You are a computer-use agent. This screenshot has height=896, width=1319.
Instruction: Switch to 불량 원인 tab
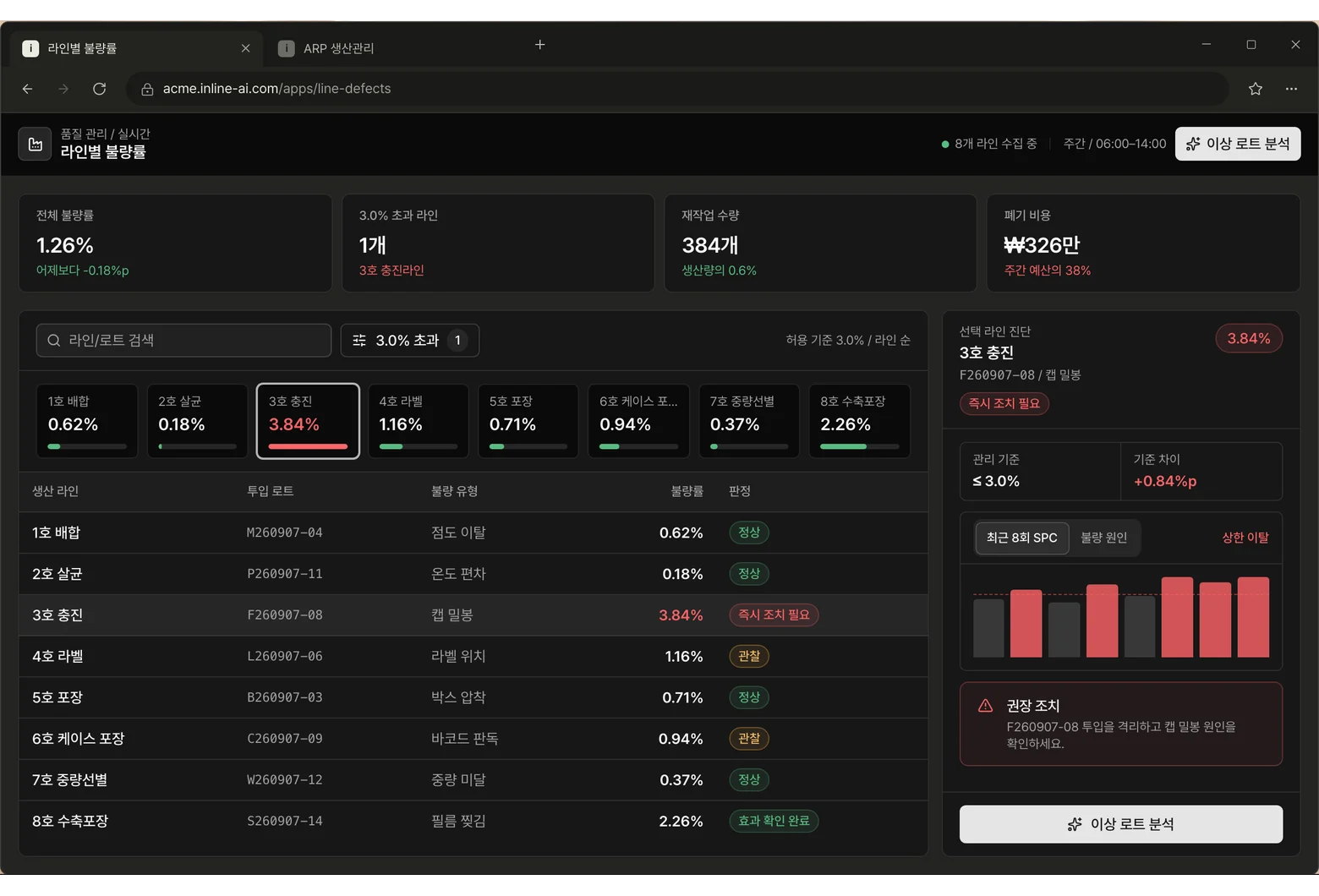click(x=1104, y=538)
